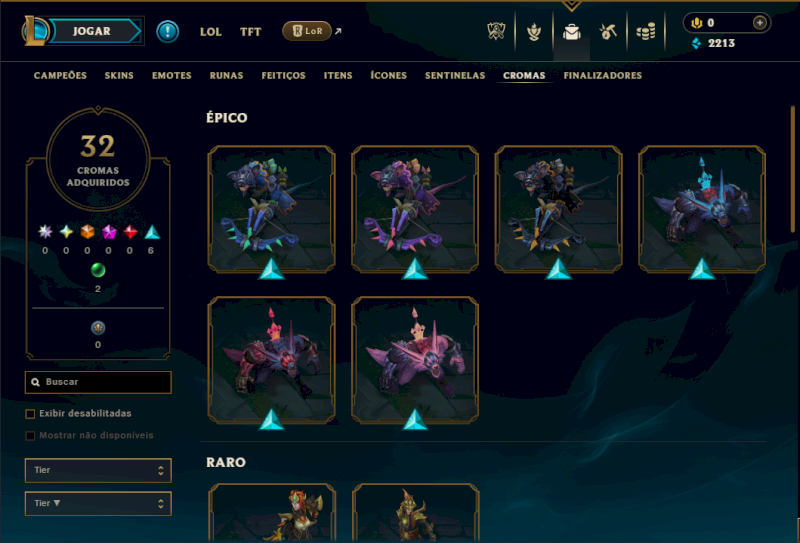The width and height of the screenshot is (800, 543).
Task: Click the blue exclamation notification icon
Action: pyautogui.click(x=167, y=32)
